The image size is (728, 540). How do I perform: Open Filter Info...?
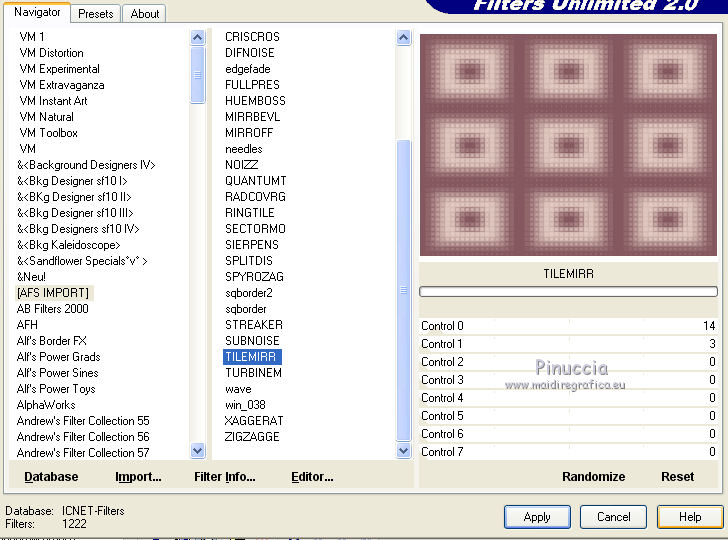[x=225, y=477]
